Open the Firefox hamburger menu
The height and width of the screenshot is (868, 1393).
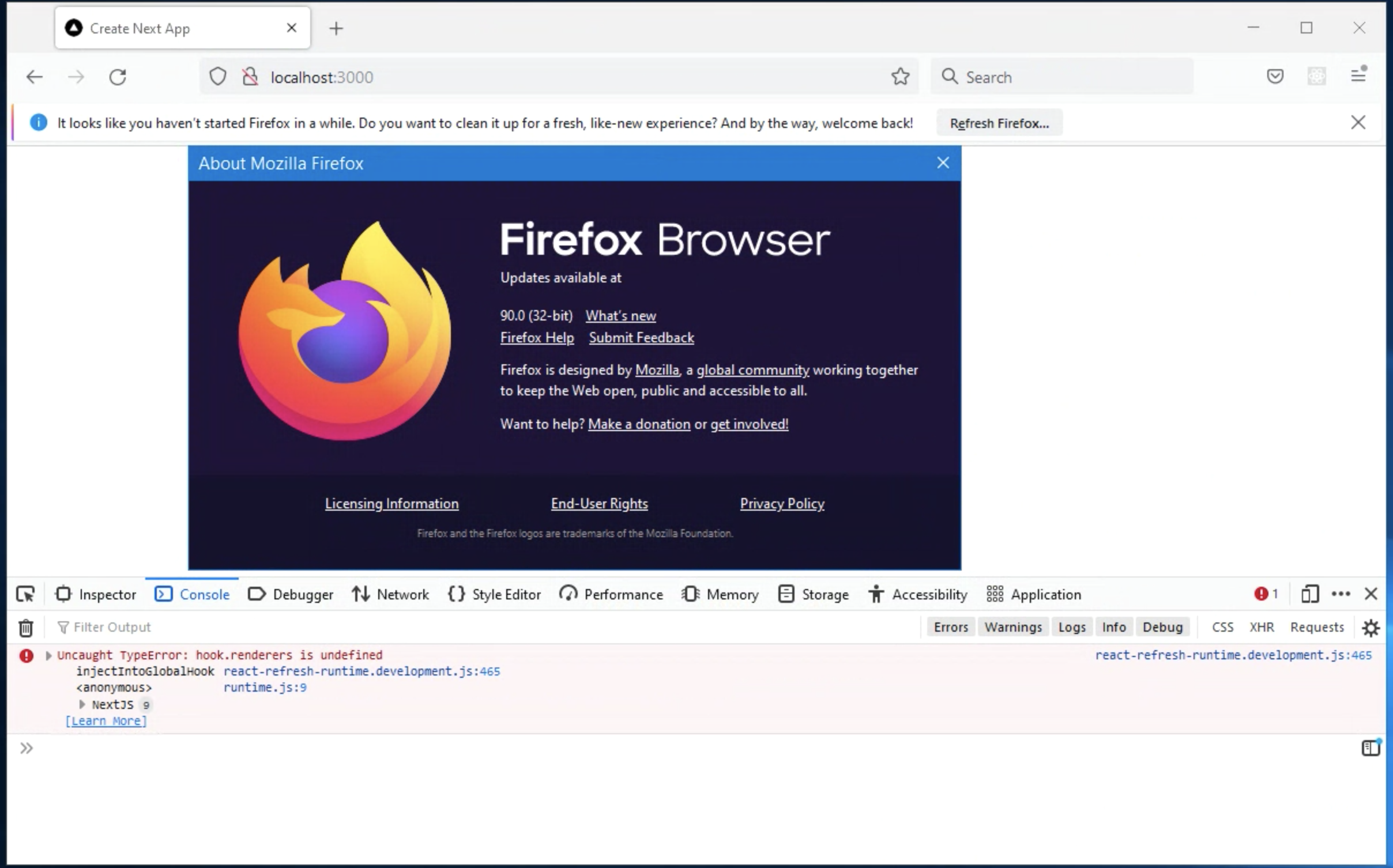click(1358, 76)
